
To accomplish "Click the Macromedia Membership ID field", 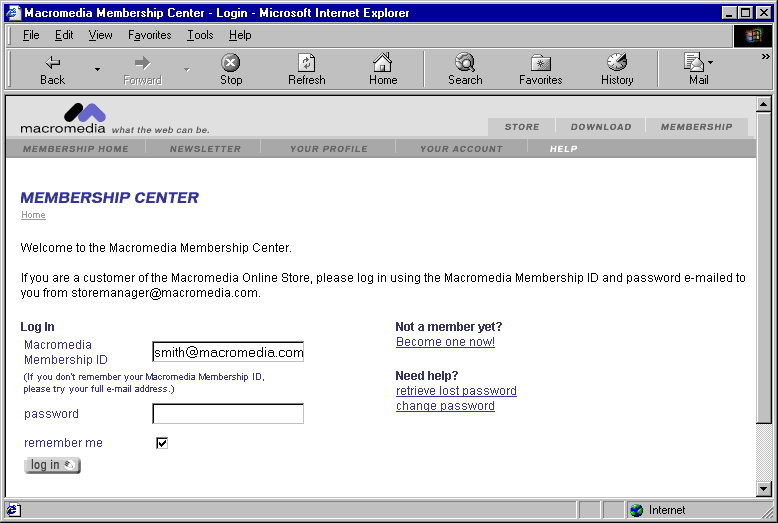I will 228,352.
